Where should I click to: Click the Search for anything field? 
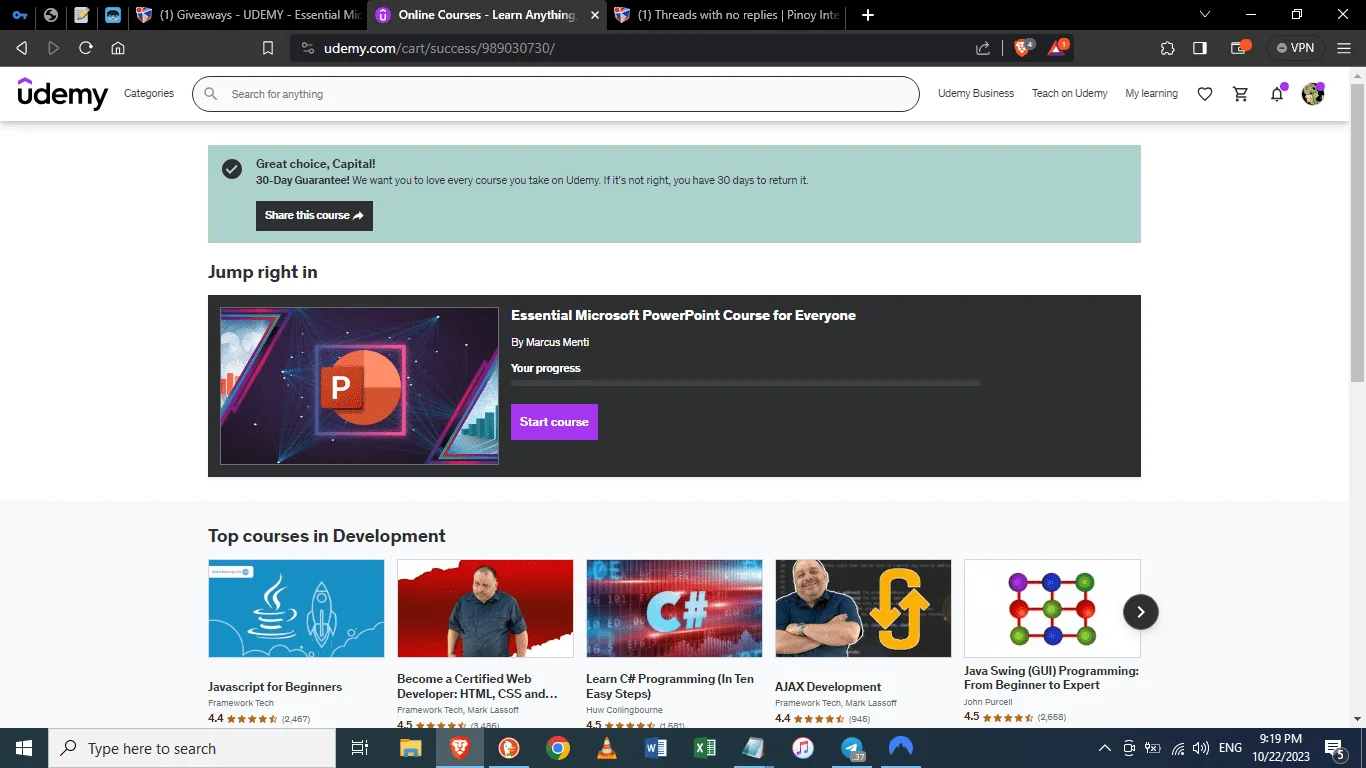pos(555,94)
